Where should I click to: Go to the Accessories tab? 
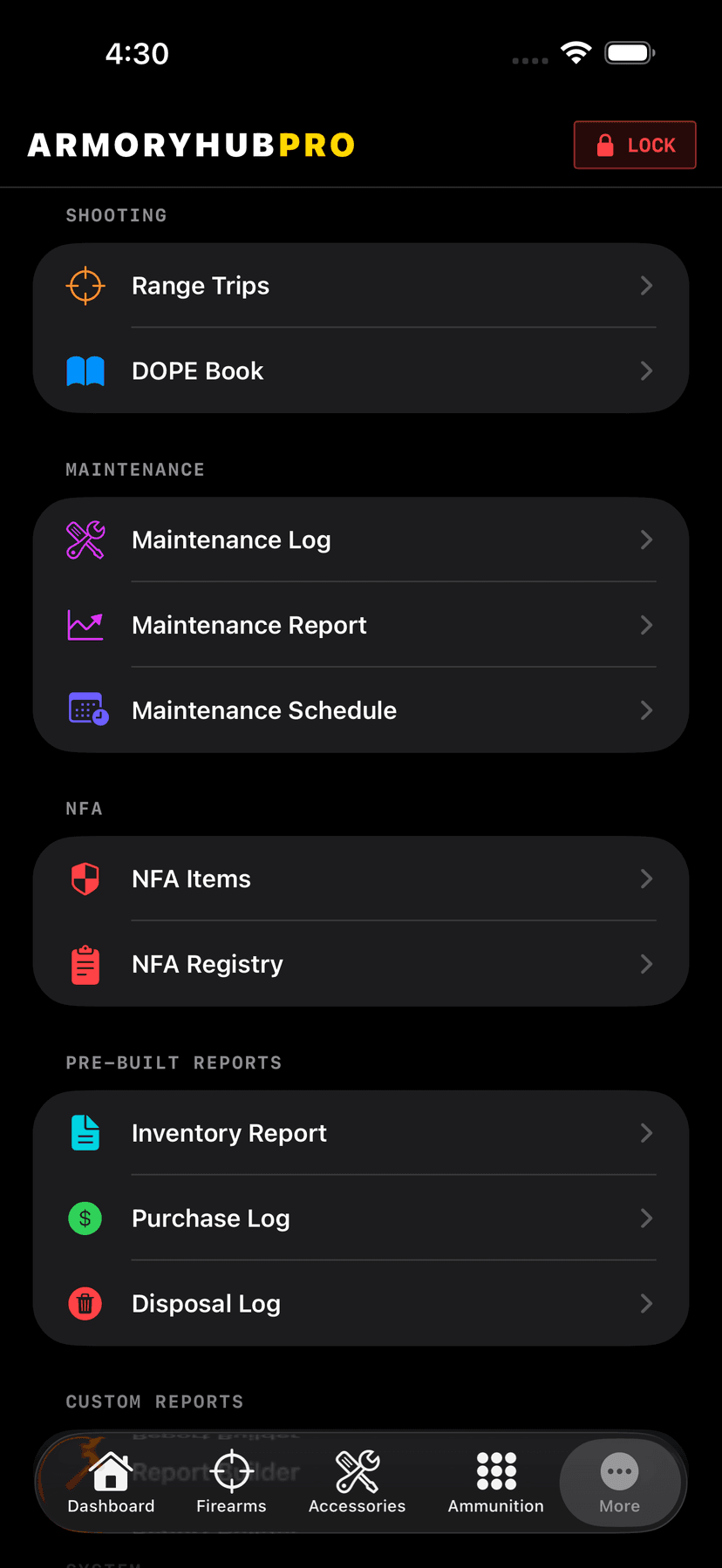point(357,1482)
